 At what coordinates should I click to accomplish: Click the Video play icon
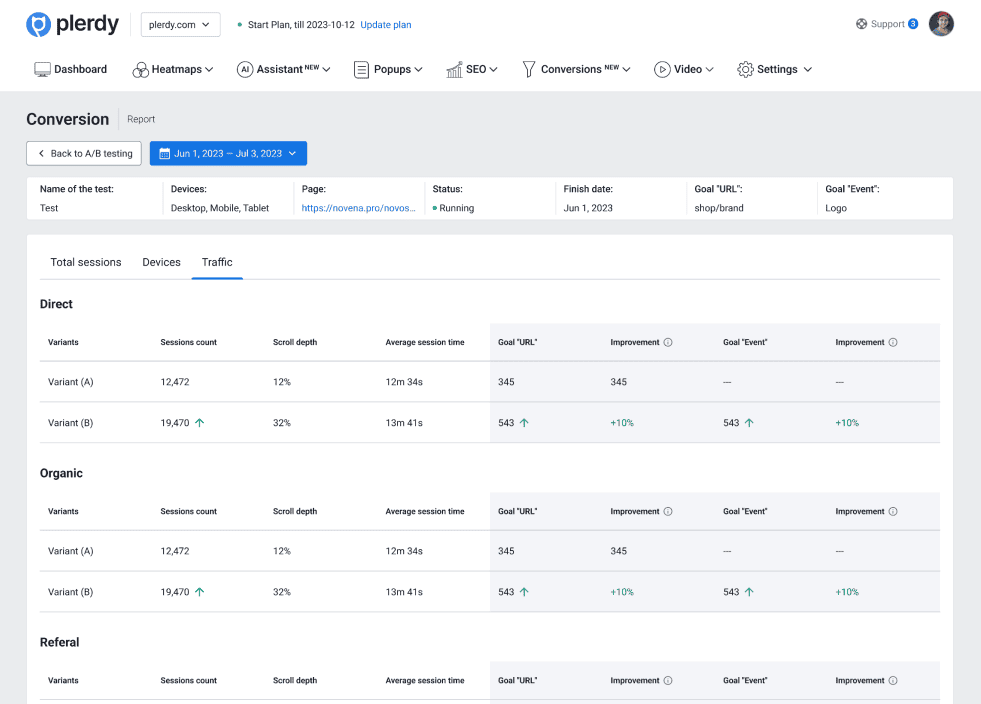pyautogui.click(x=662, y=70)
